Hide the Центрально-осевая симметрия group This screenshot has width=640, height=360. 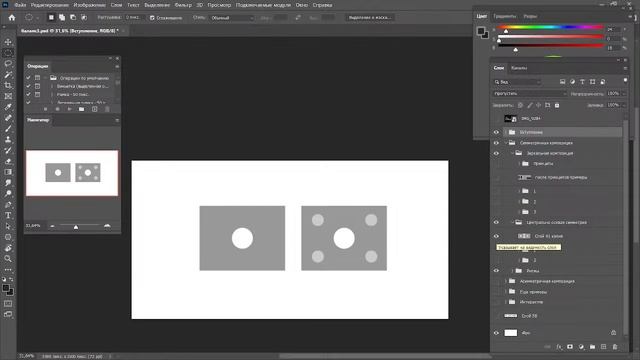coord(496,222)
